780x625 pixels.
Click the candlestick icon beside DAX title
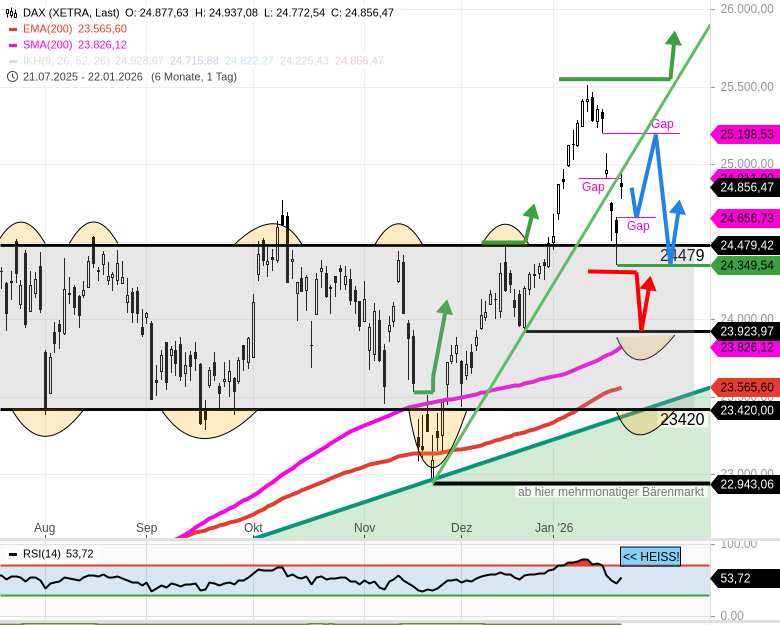pyautogui.click(x=12, y=13)
